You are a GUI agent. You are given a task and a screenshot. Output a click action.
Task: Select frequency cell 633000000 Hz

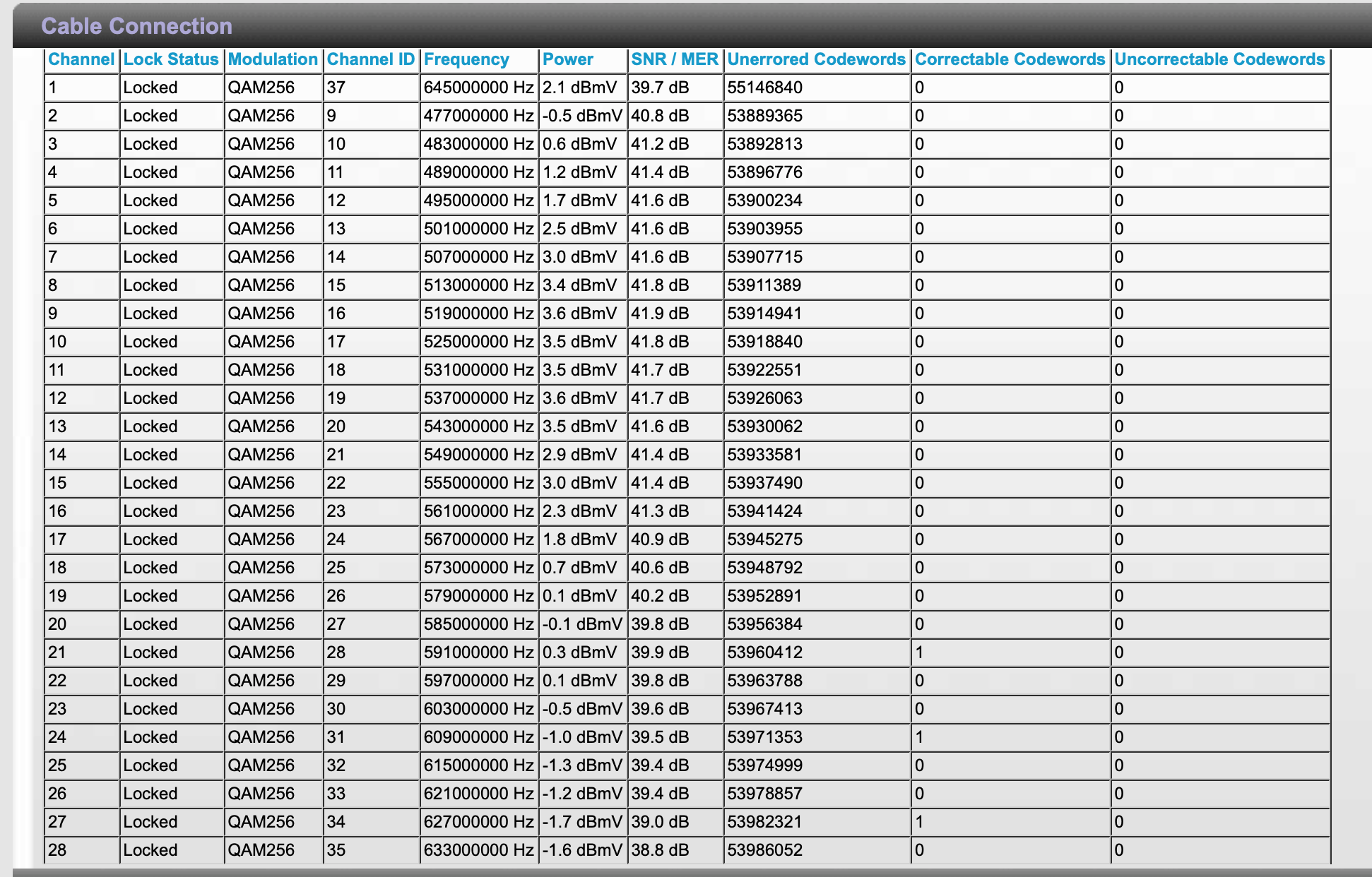(x=478, y=850)
